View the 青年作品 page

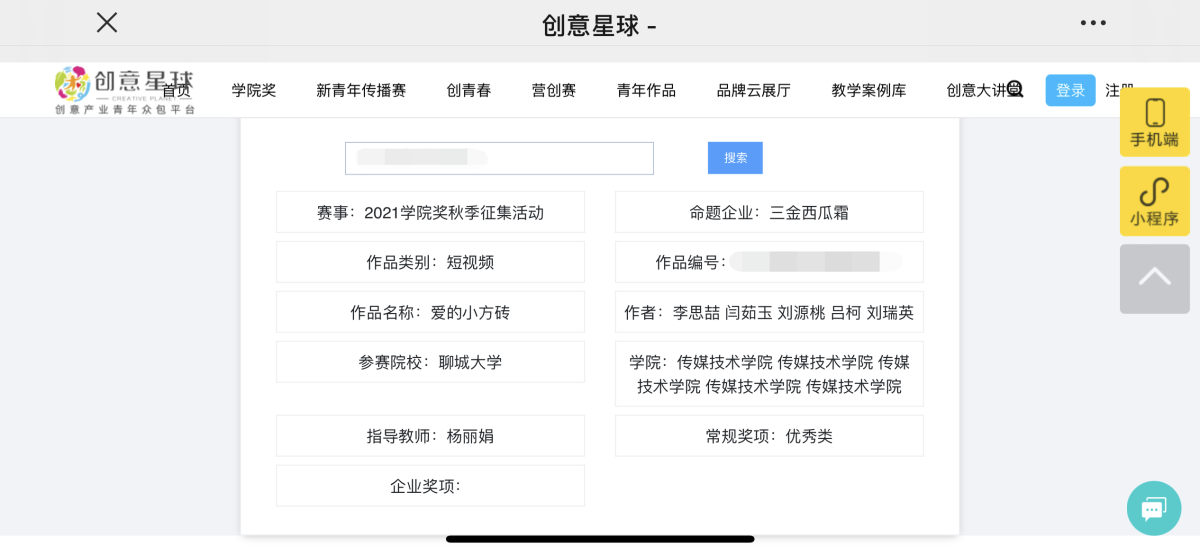tap(646, 90)
